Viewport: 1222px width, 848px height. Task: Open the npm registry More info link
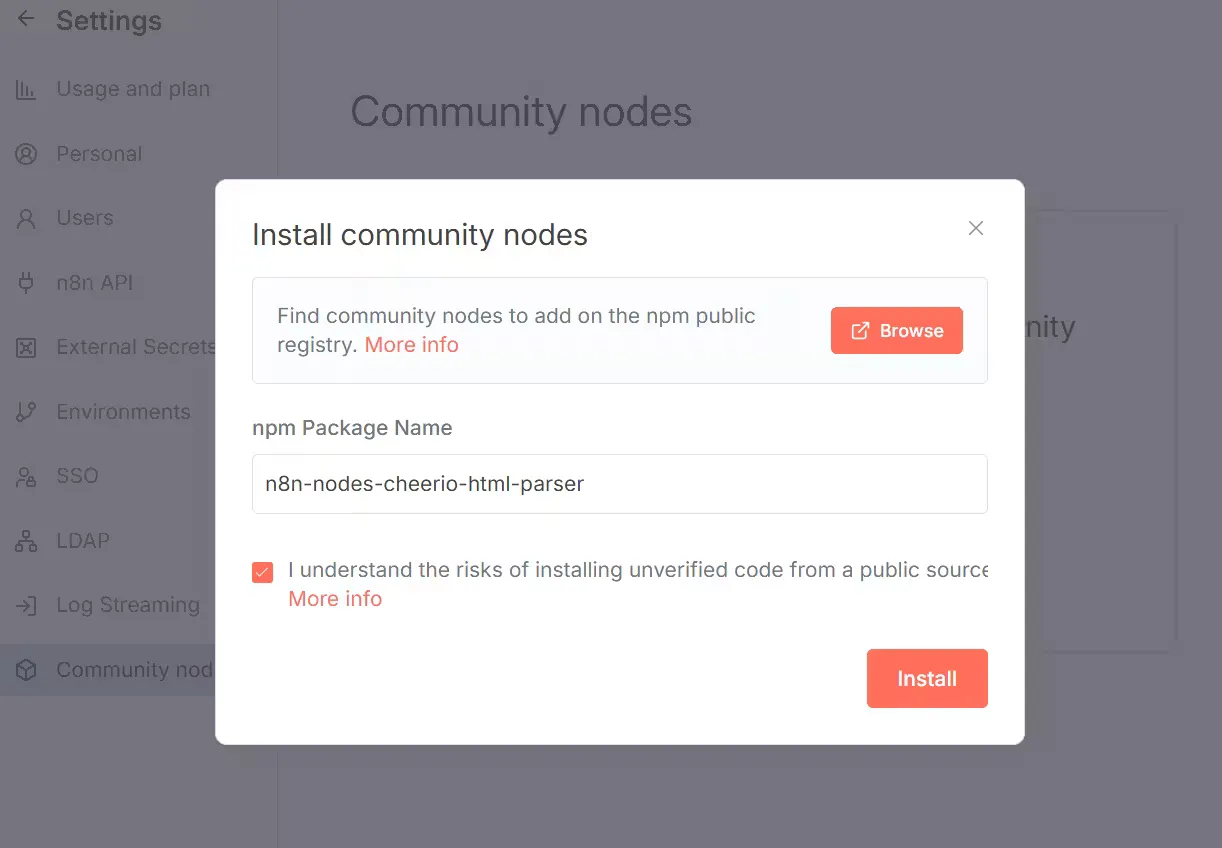pos(411,344)
